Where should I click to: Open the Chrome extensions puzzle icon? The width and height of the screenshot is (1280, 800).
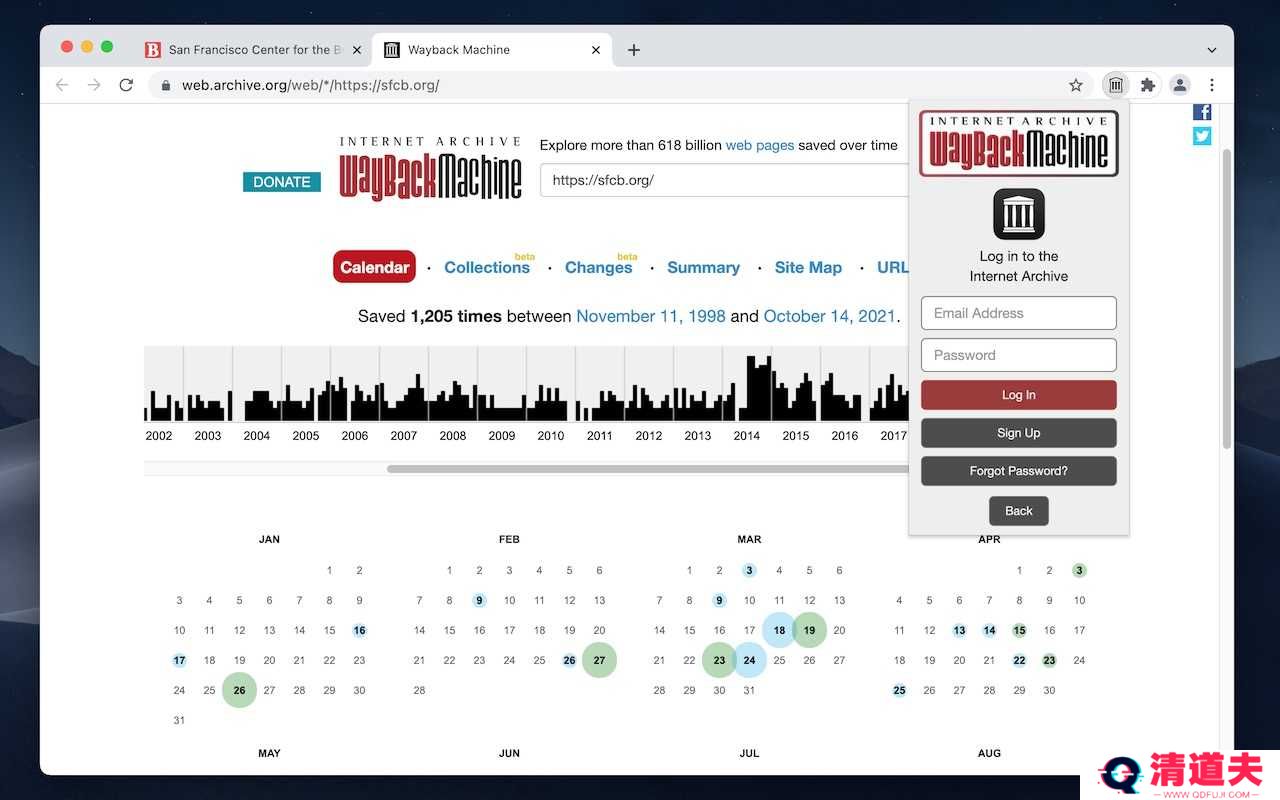point(1148,85)
